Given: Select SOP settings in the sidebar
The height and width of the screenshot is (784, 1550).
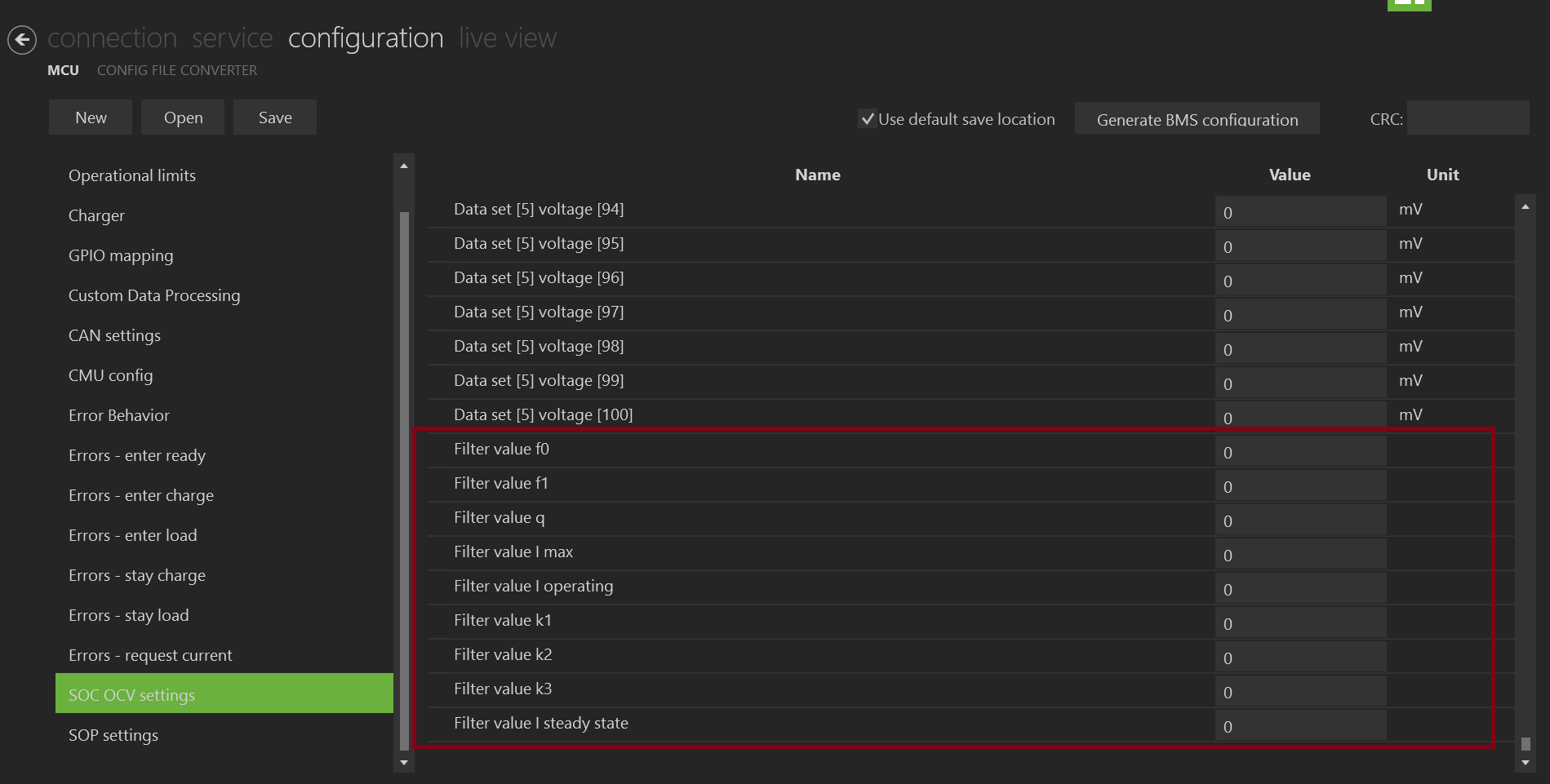Looking at the screenshot, I should coord(113,735).
